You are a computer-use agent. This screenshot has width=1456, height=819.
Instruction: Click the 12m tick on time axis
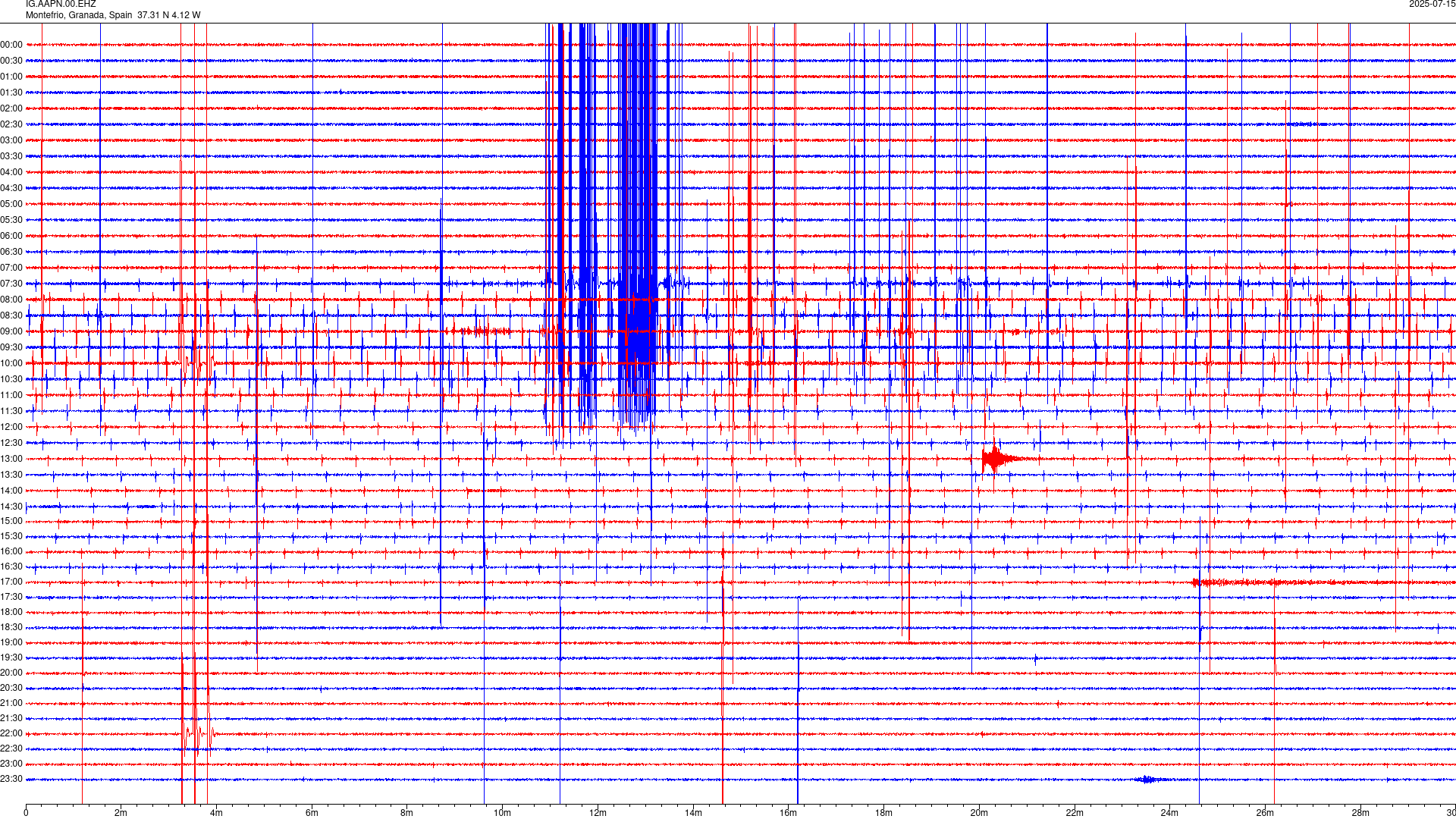point(598,813)
